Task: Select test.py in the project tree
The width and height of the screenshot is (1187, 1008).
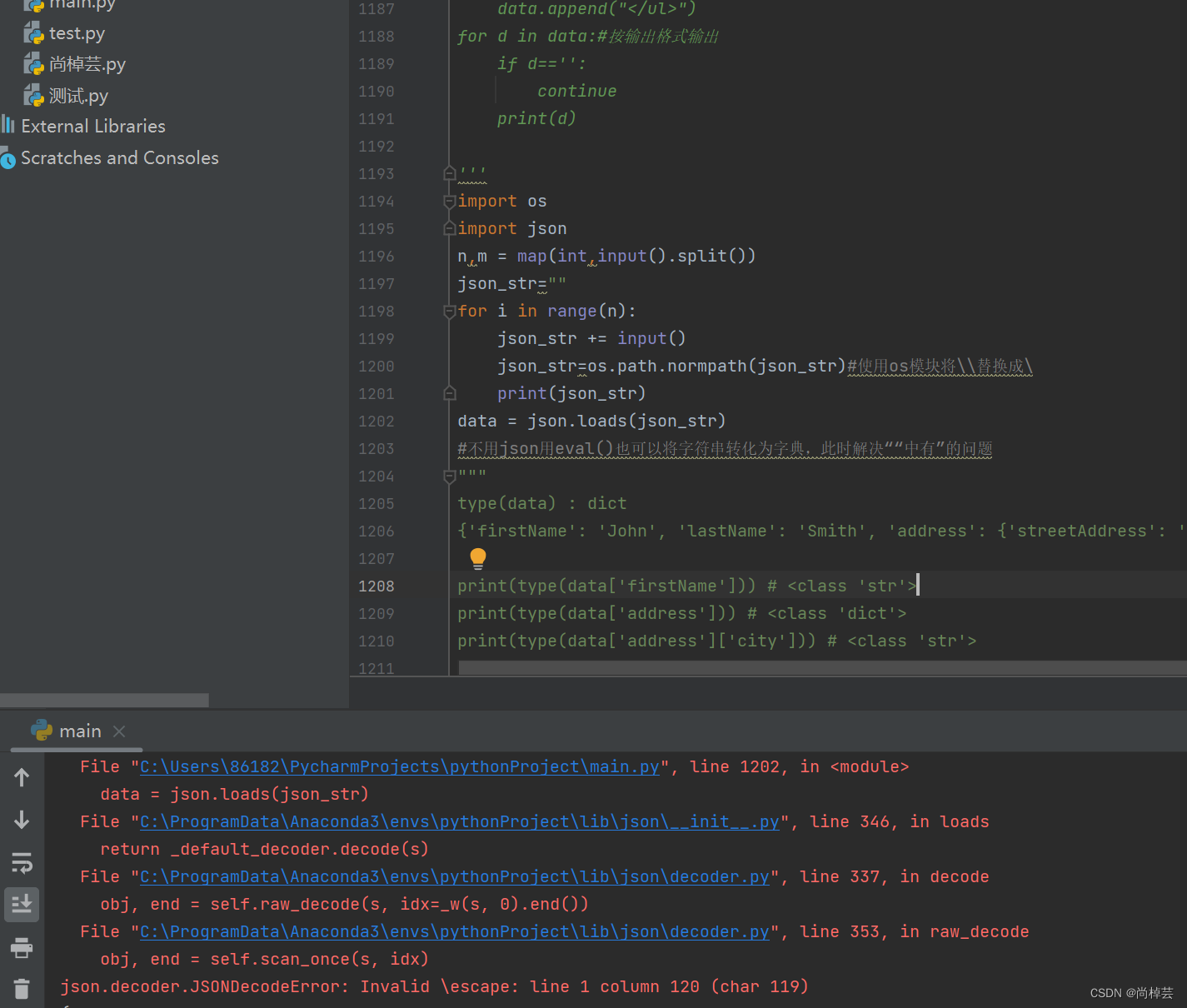Action: click(x=77, y=33)
